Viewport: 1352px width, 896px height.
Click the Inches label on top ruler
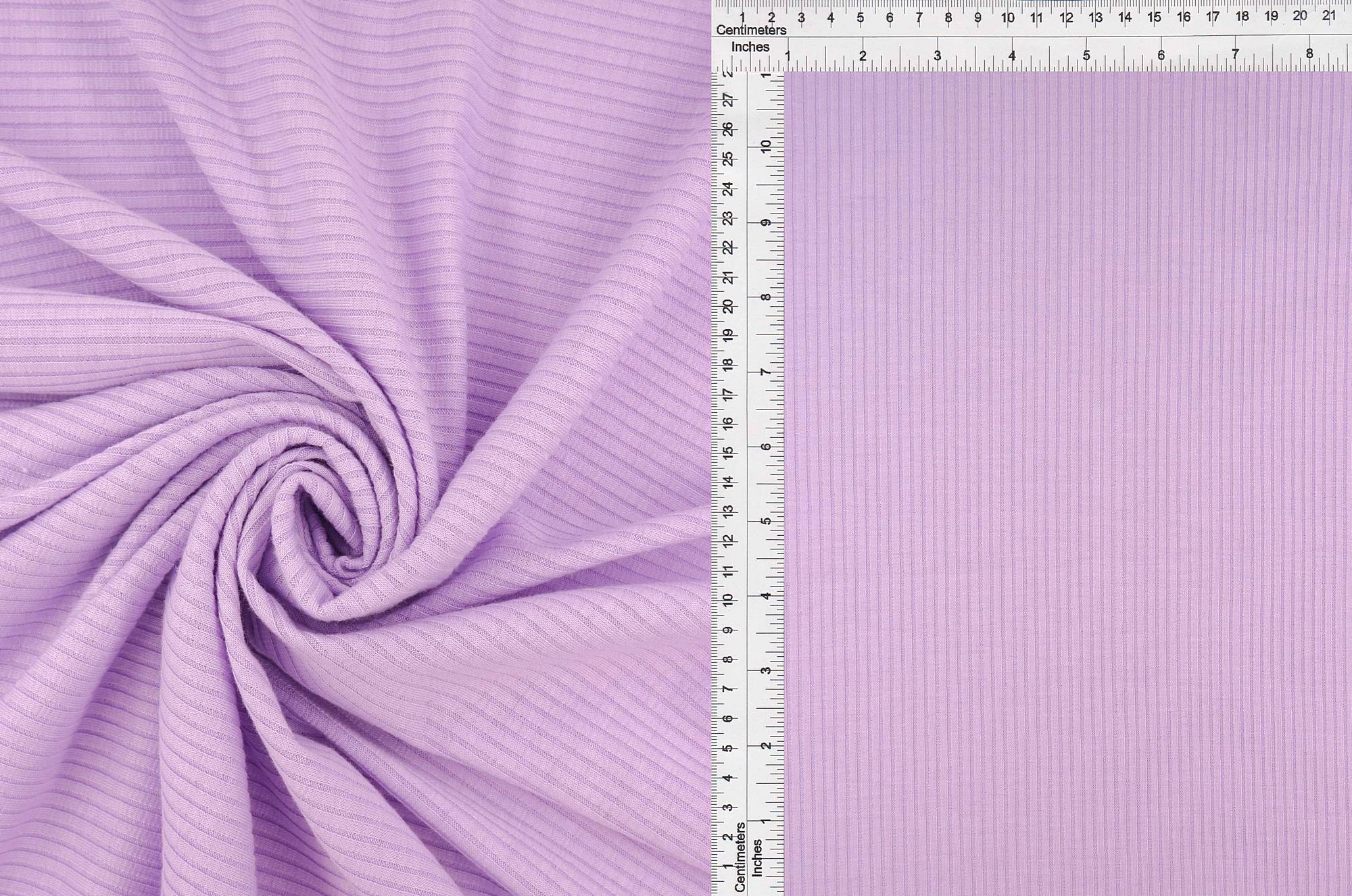tap(750, 47)
